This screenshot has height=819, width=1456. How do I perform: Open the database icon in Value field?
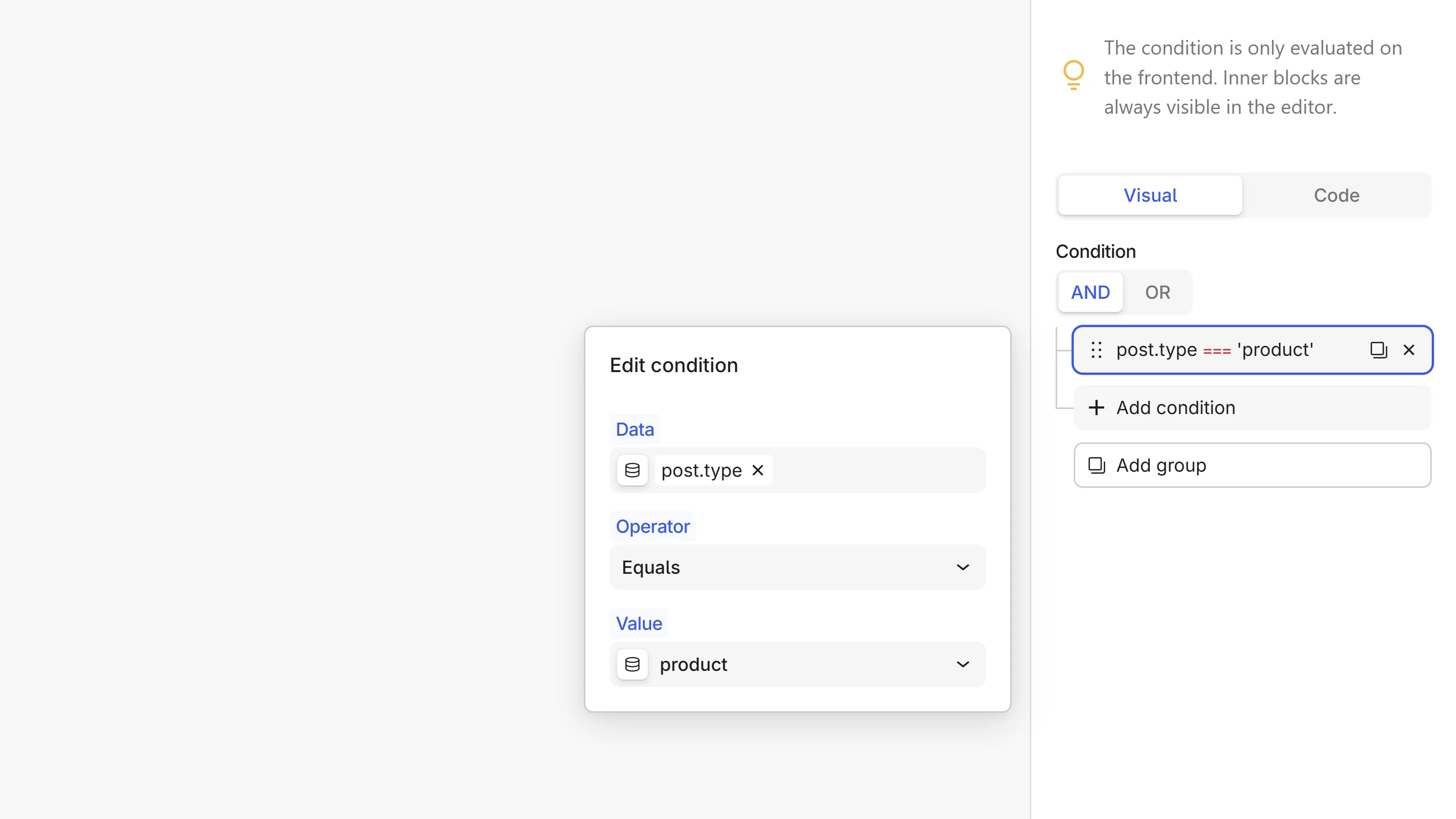click(632, 664)
